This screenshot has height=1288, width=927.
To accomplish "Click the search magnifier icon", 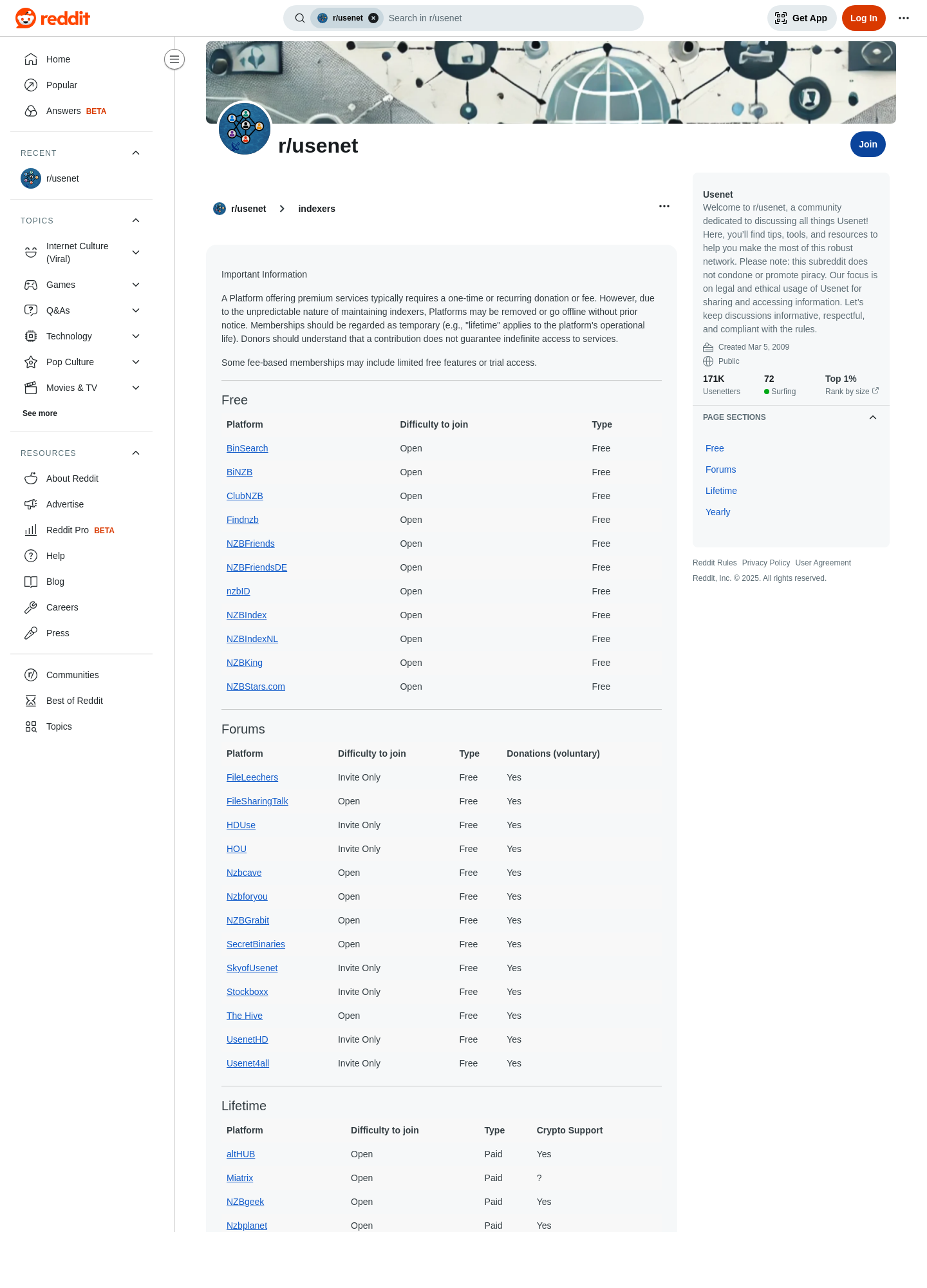I will click(x=300, y=18).
